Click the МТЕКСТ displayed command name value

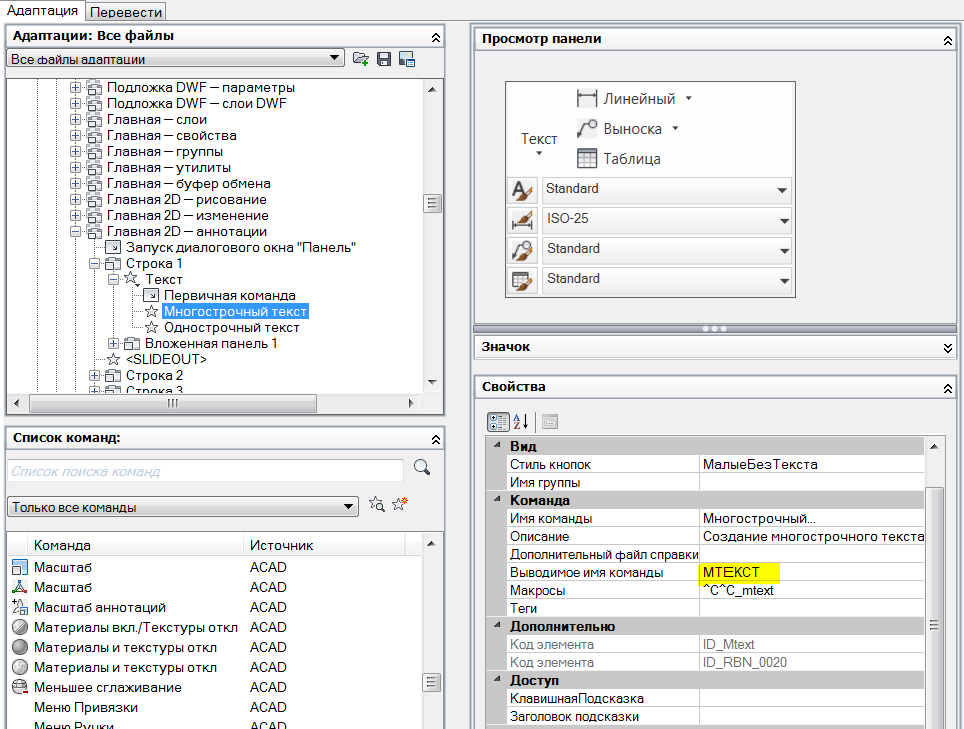point(731,572)
